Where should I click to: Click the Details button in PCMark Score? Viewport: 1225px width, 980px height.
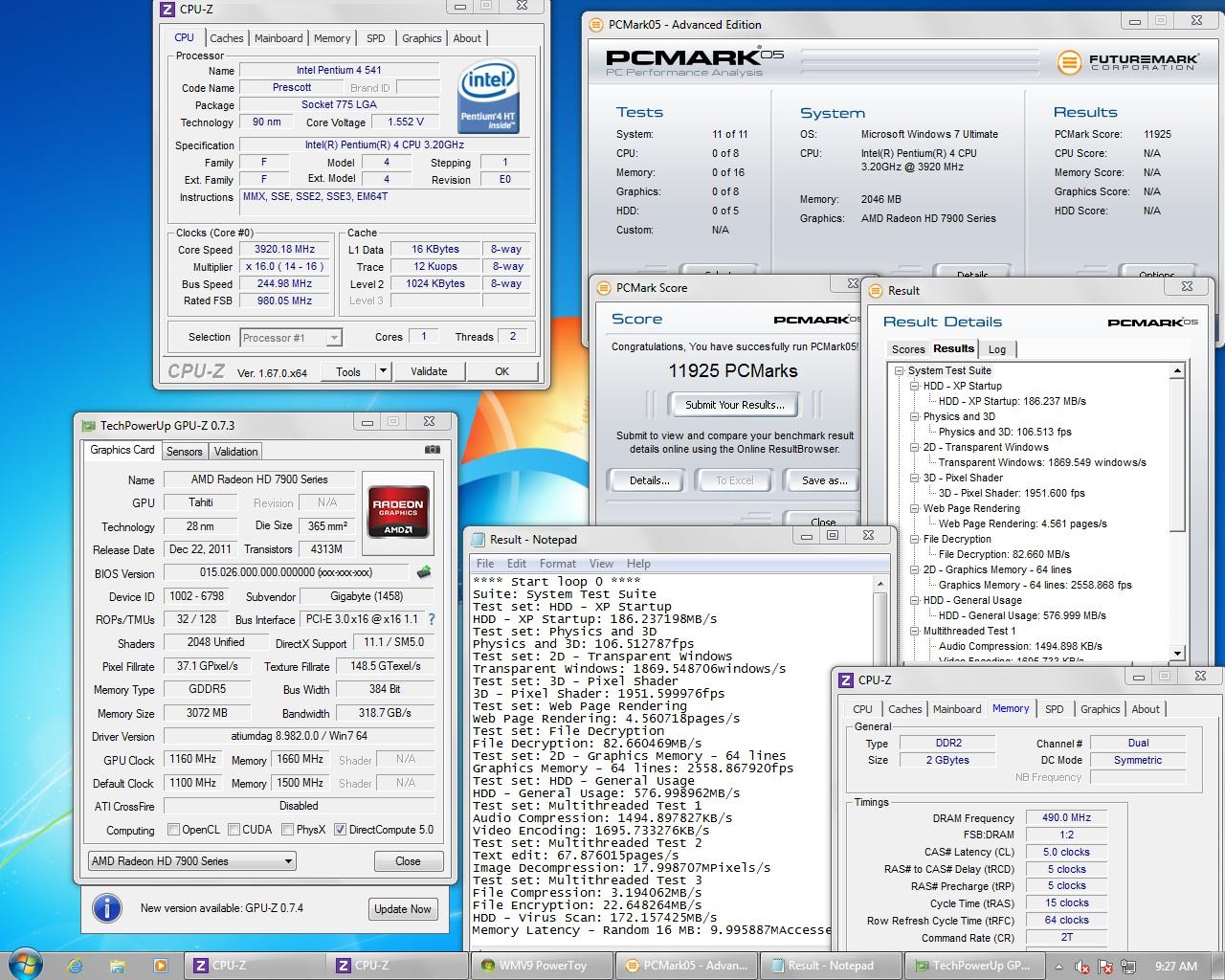coord(649,480)
